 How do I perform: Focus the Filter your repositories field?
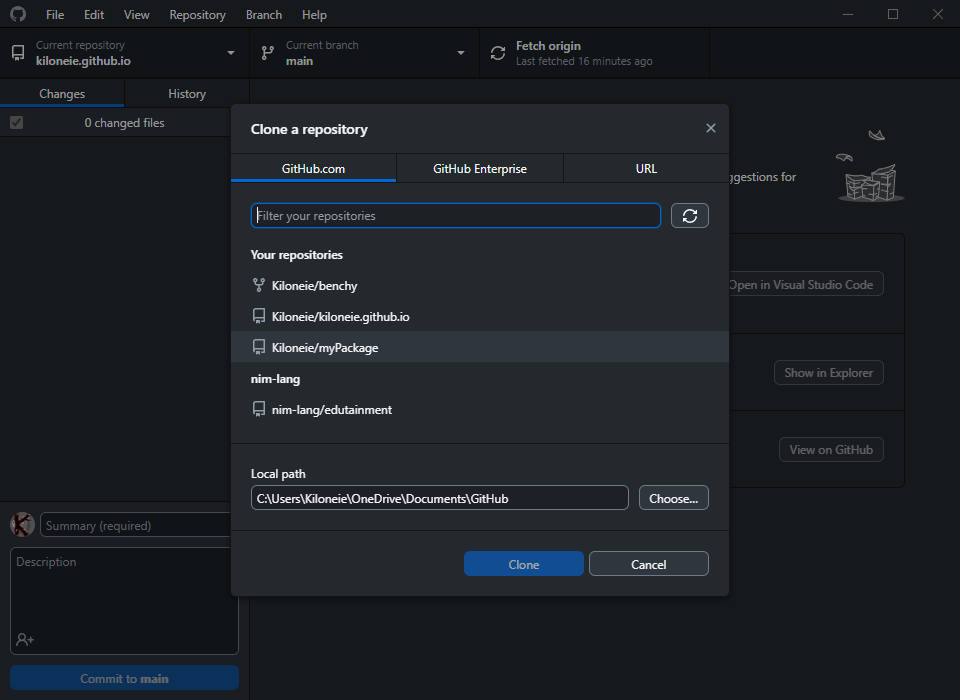point(456,216)
